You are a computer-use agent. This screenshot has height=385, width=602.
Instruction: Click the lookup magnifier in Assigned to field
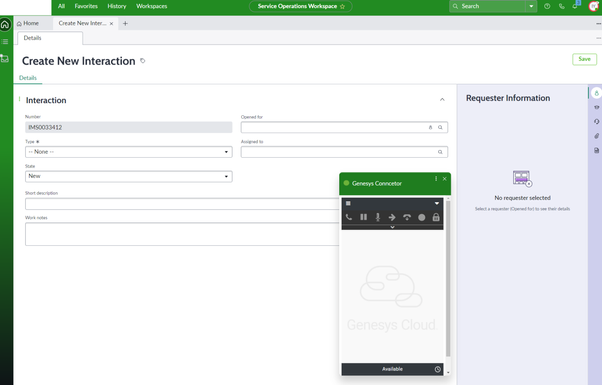(x=440, y=152)
